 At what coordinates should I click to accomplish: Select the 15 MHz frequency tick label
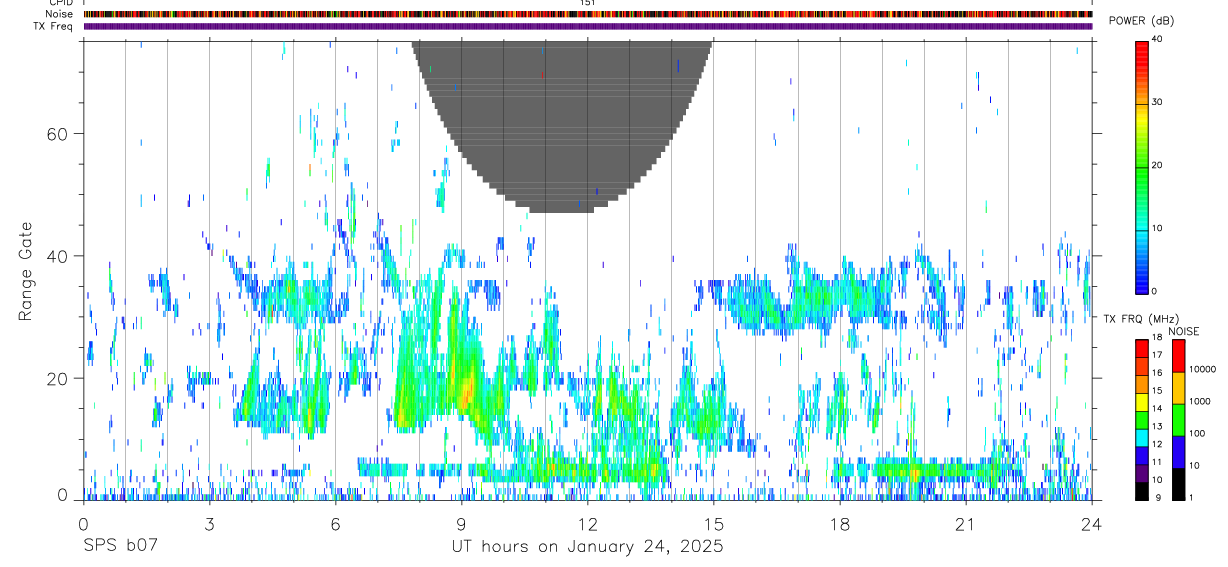(1157, 391)
